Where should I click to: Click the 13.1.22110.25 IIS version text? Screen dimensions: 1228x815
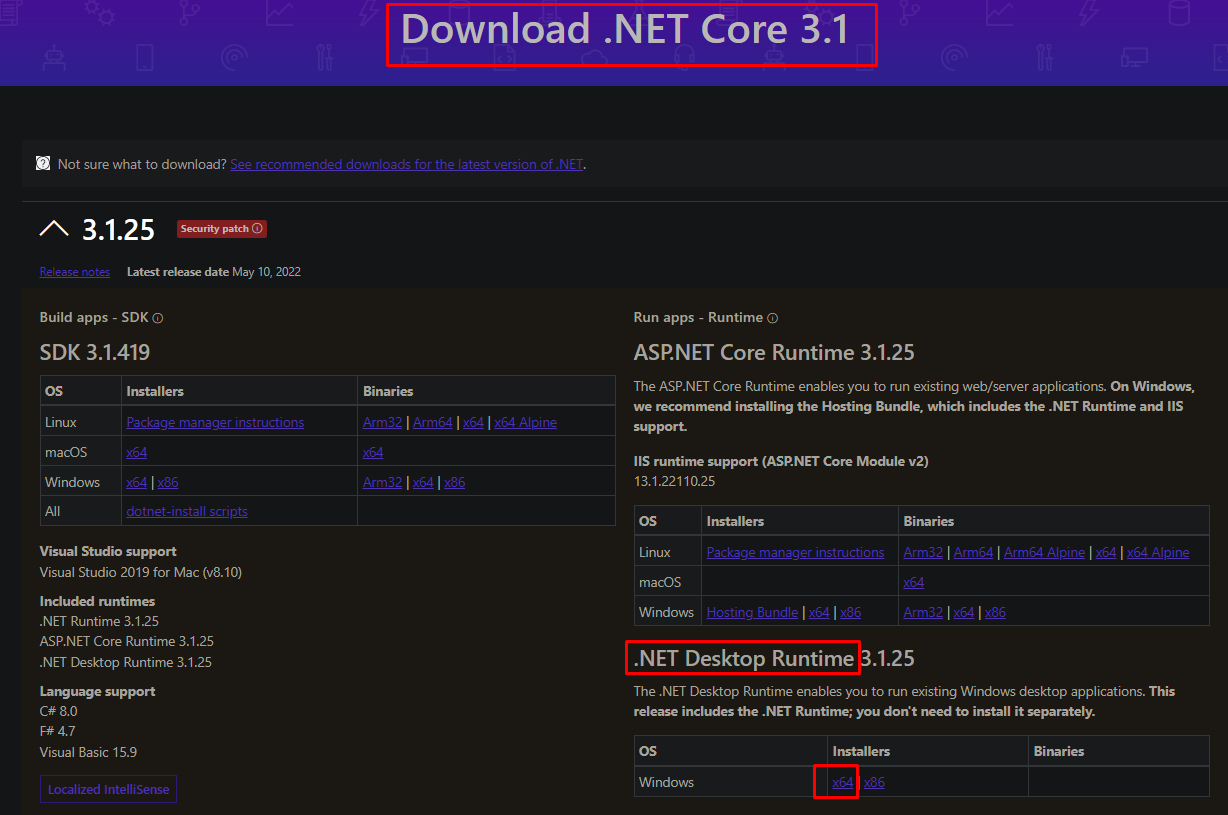point(674,481)
